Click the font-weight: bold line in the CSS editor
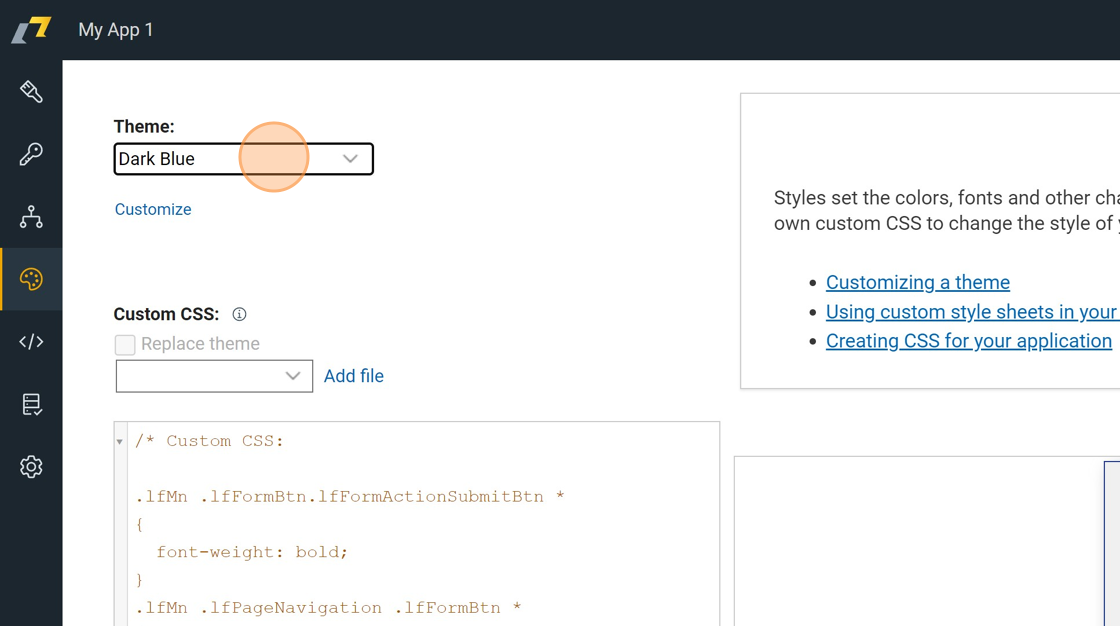Image resolution: width=1120 pixels, height=626 pixels. coord(252,552)
